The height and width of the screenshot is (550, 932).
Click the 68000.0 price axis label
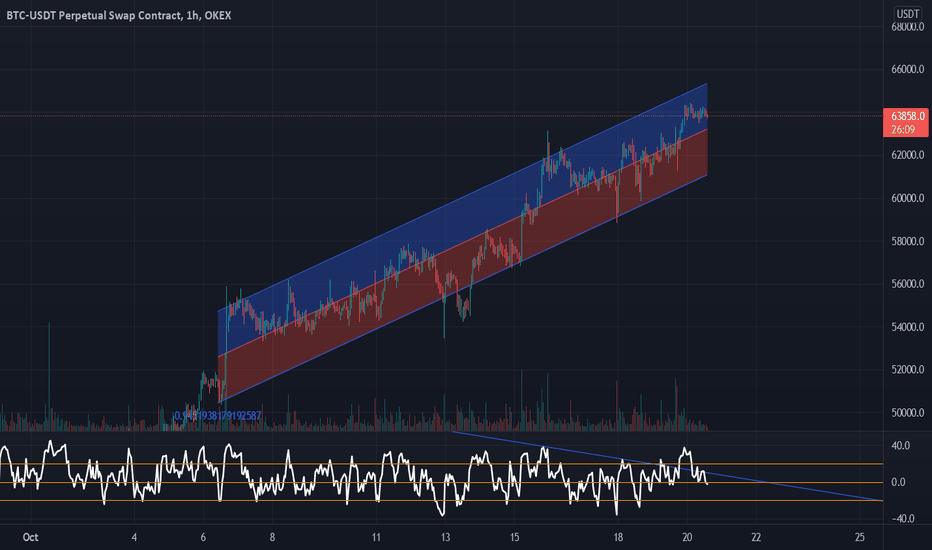[908, 27]
